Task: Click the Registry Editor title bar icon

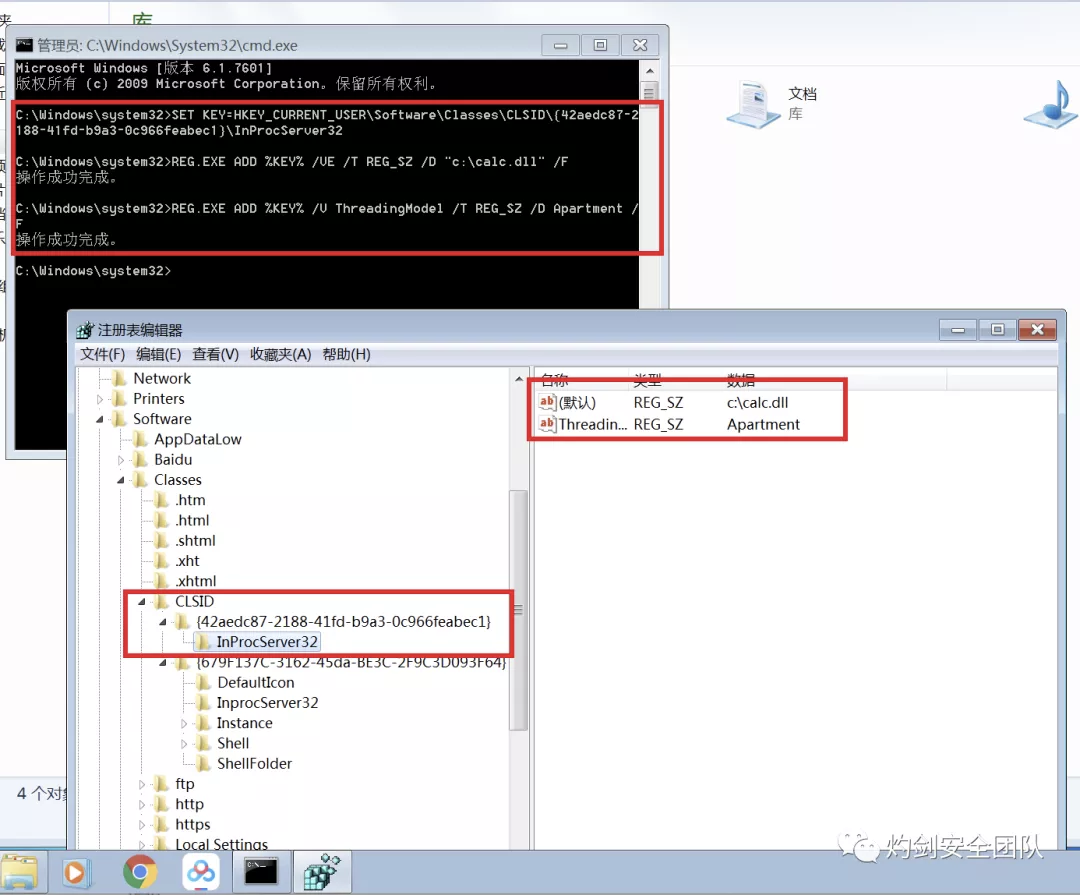Action: click(85, 330)
